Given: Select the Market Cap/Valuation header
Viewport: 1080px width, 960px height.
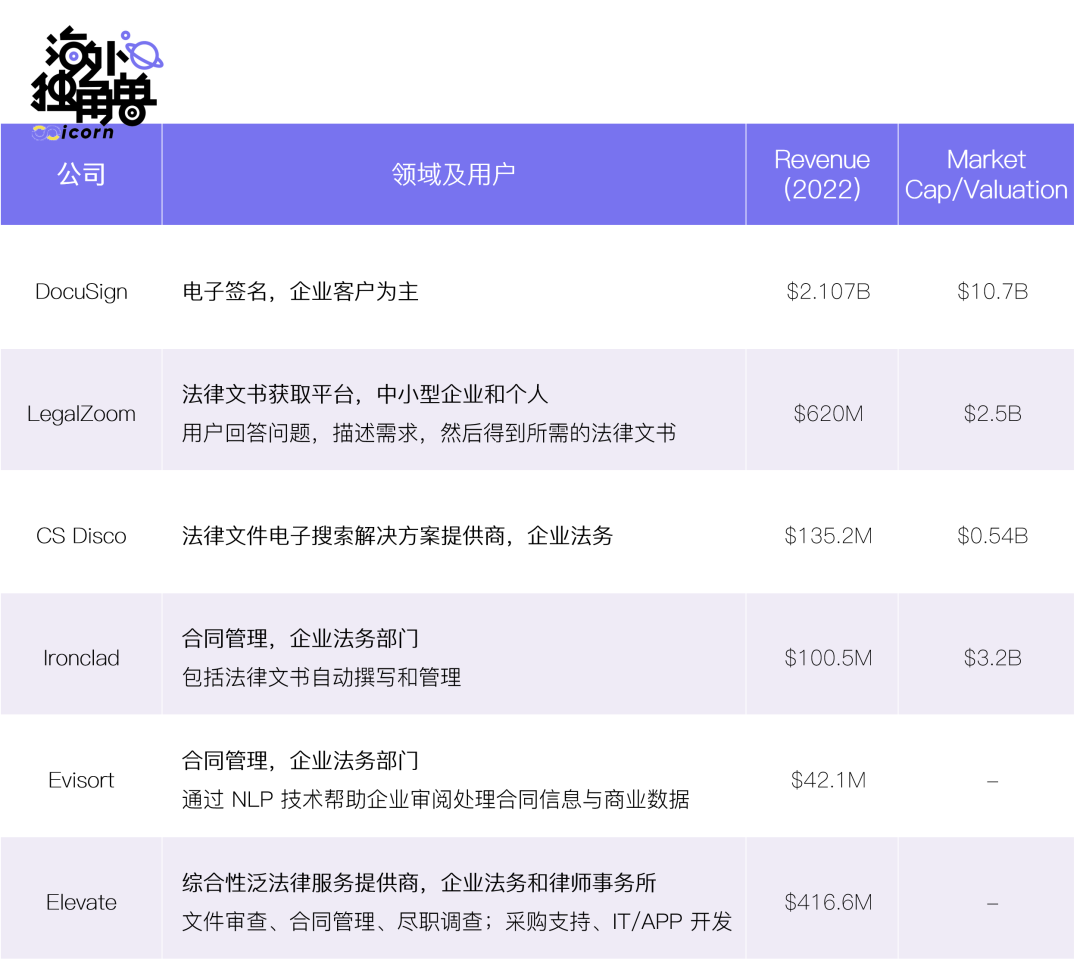Looking at the screenshot, I should [x=986, y=175].
